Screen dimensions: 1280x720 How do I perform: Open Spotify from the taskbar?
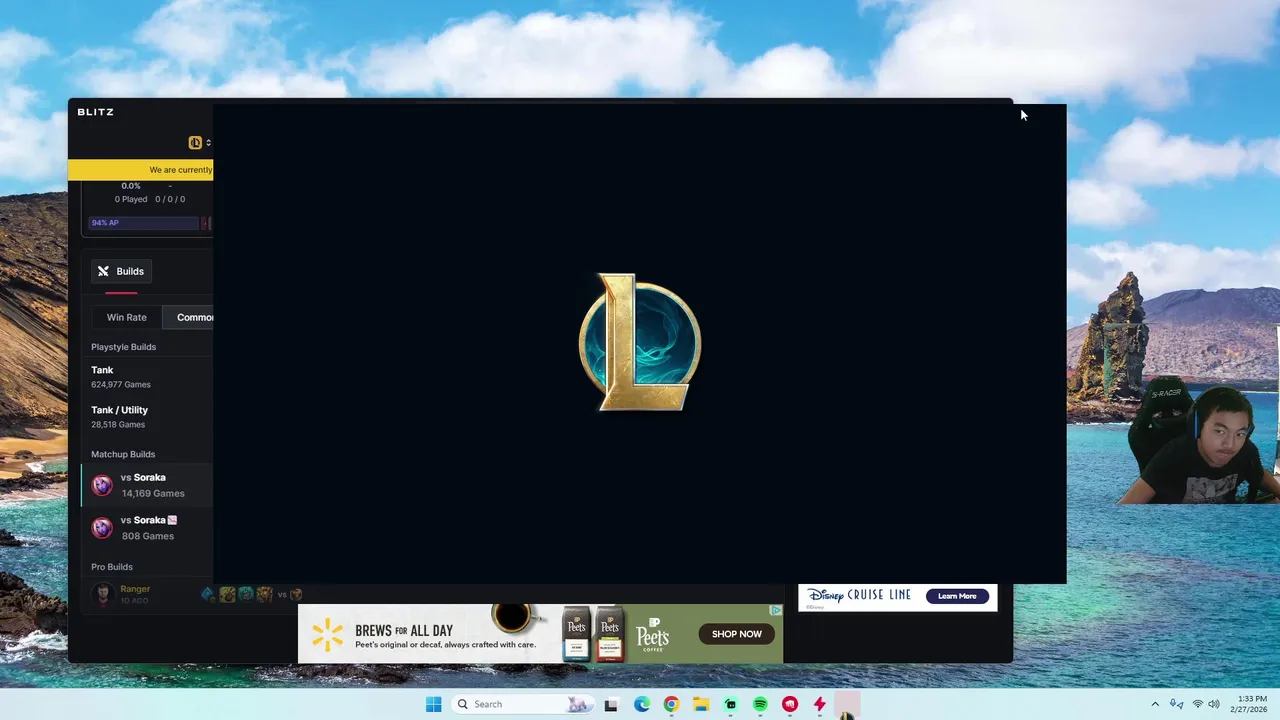tap(760, 704)
